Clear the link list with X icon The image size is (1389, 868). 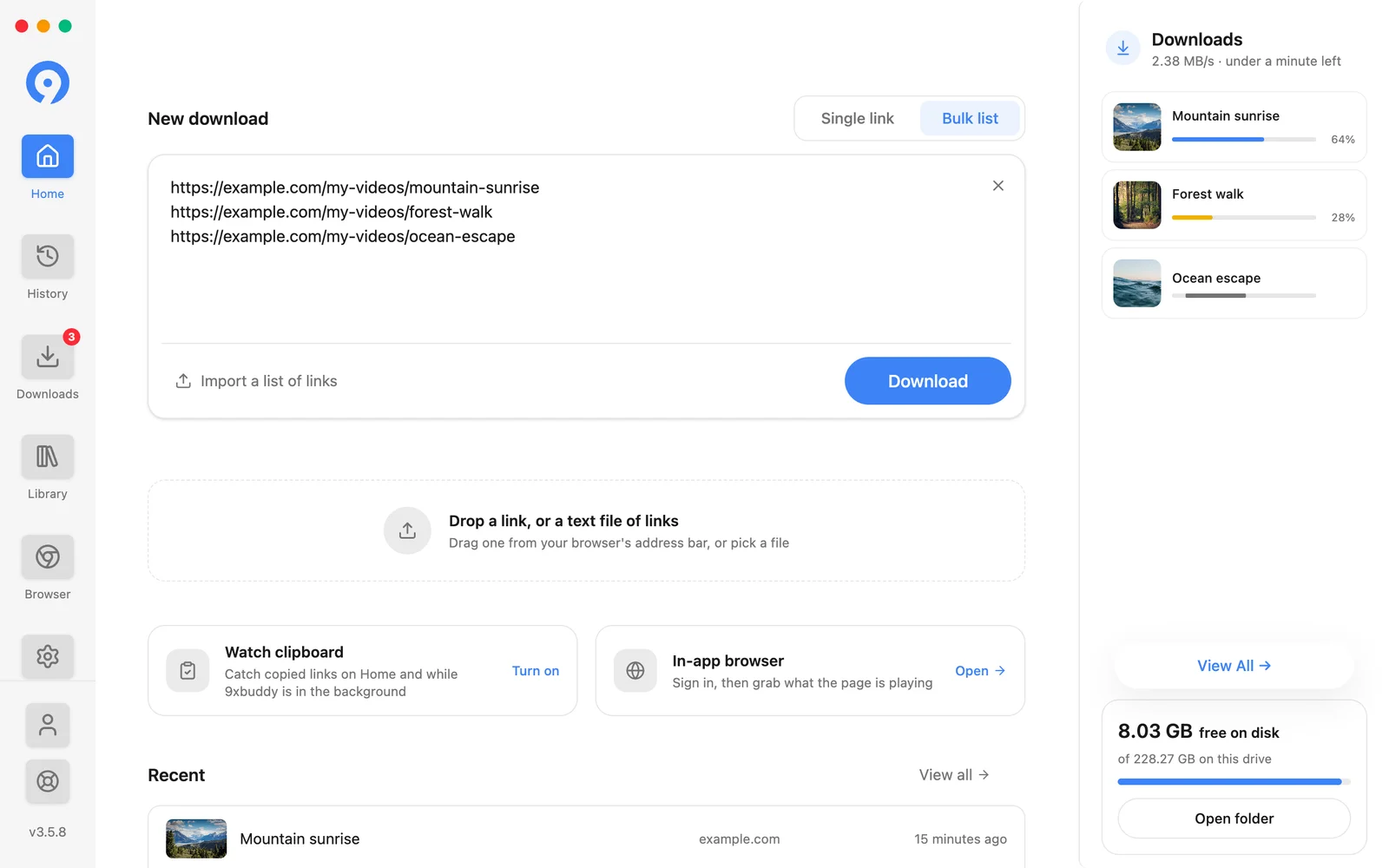coord(998,186)
